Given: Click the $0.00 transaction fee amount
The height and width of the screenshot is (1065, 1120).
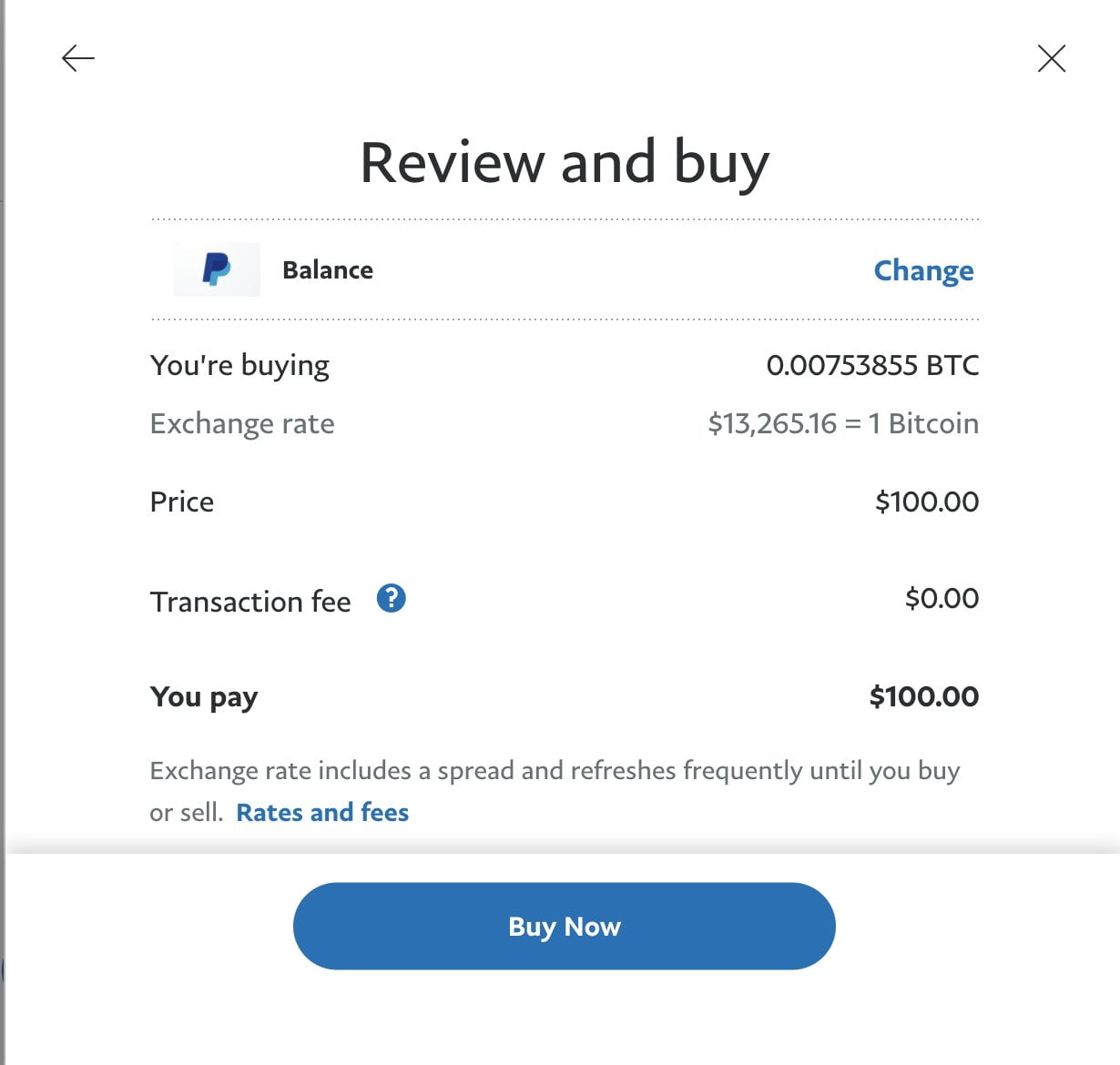Looking at the screenshot, I should pos(942,599).
